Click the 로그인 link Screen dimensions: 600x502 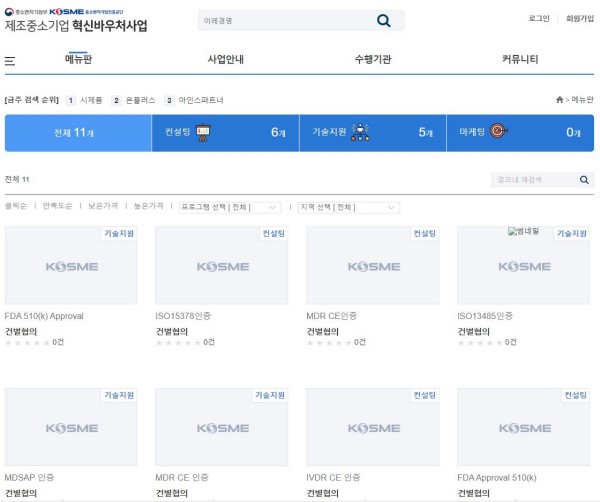click(538, 19)
